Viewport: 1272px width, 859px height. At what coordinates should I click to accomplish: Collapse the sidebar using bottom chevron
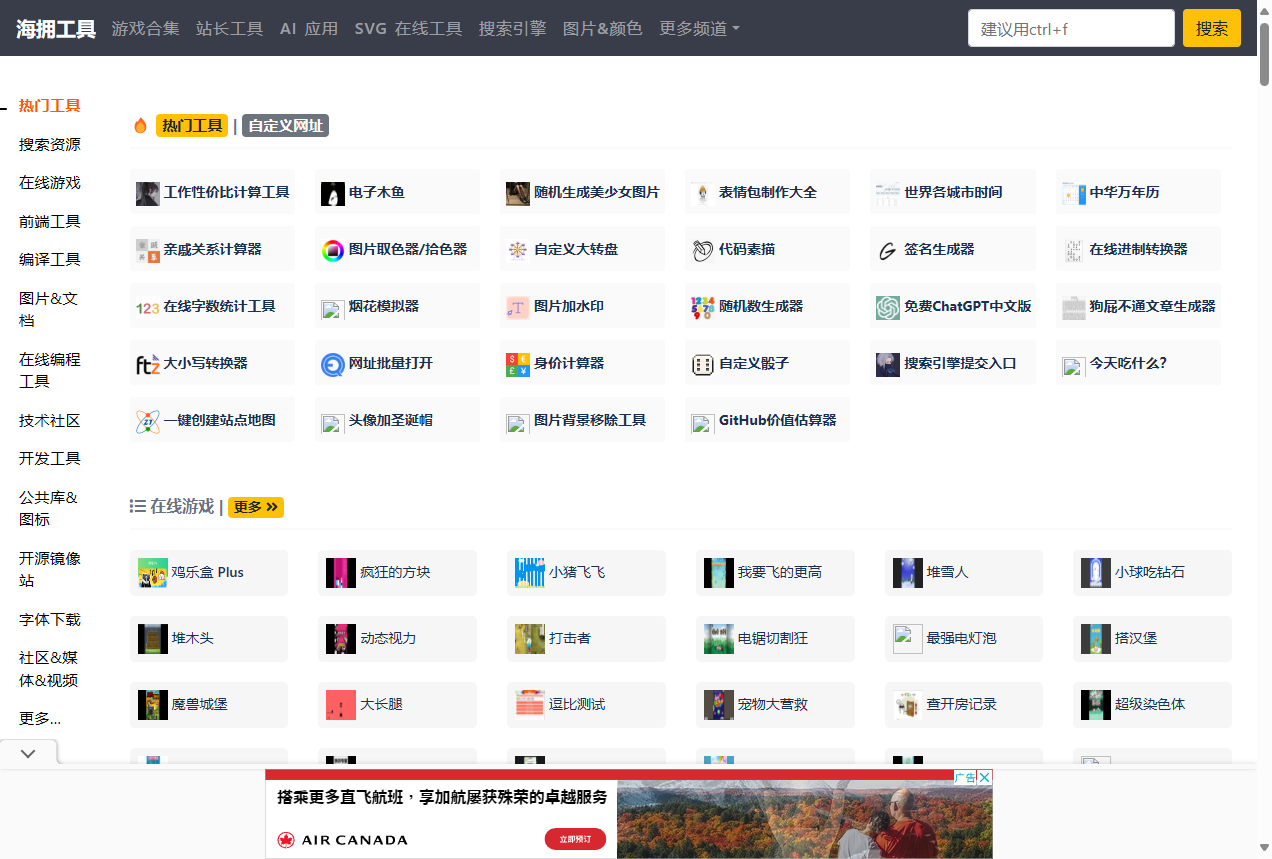coord(28,753)
